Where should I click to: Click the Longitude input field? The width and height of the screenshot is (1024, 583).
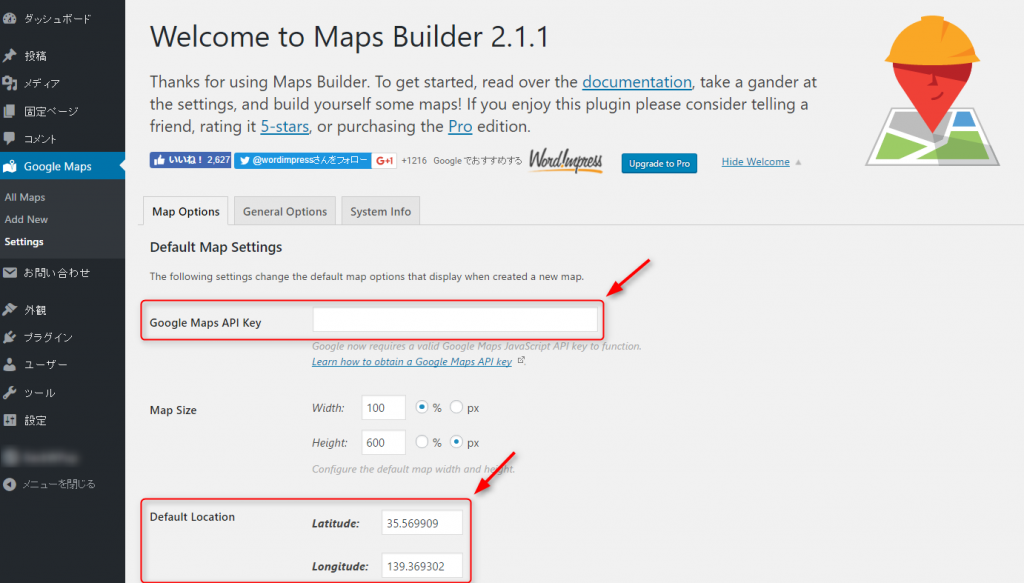click(422, 566)
